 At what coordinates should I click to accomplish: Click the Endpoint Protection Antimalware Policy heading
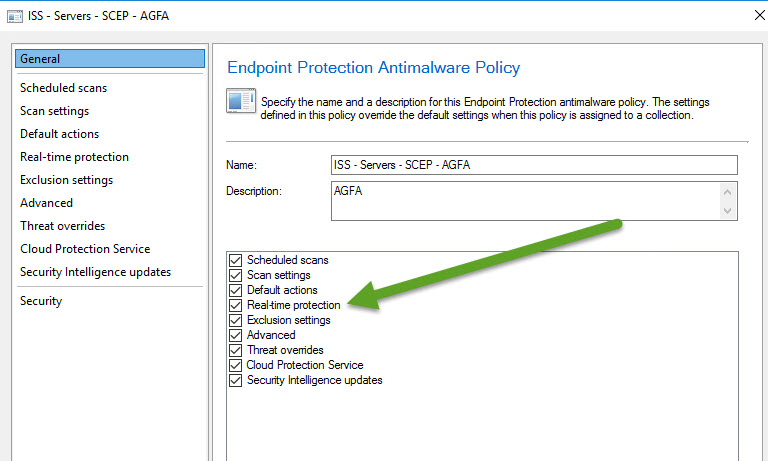coord(373,67)
